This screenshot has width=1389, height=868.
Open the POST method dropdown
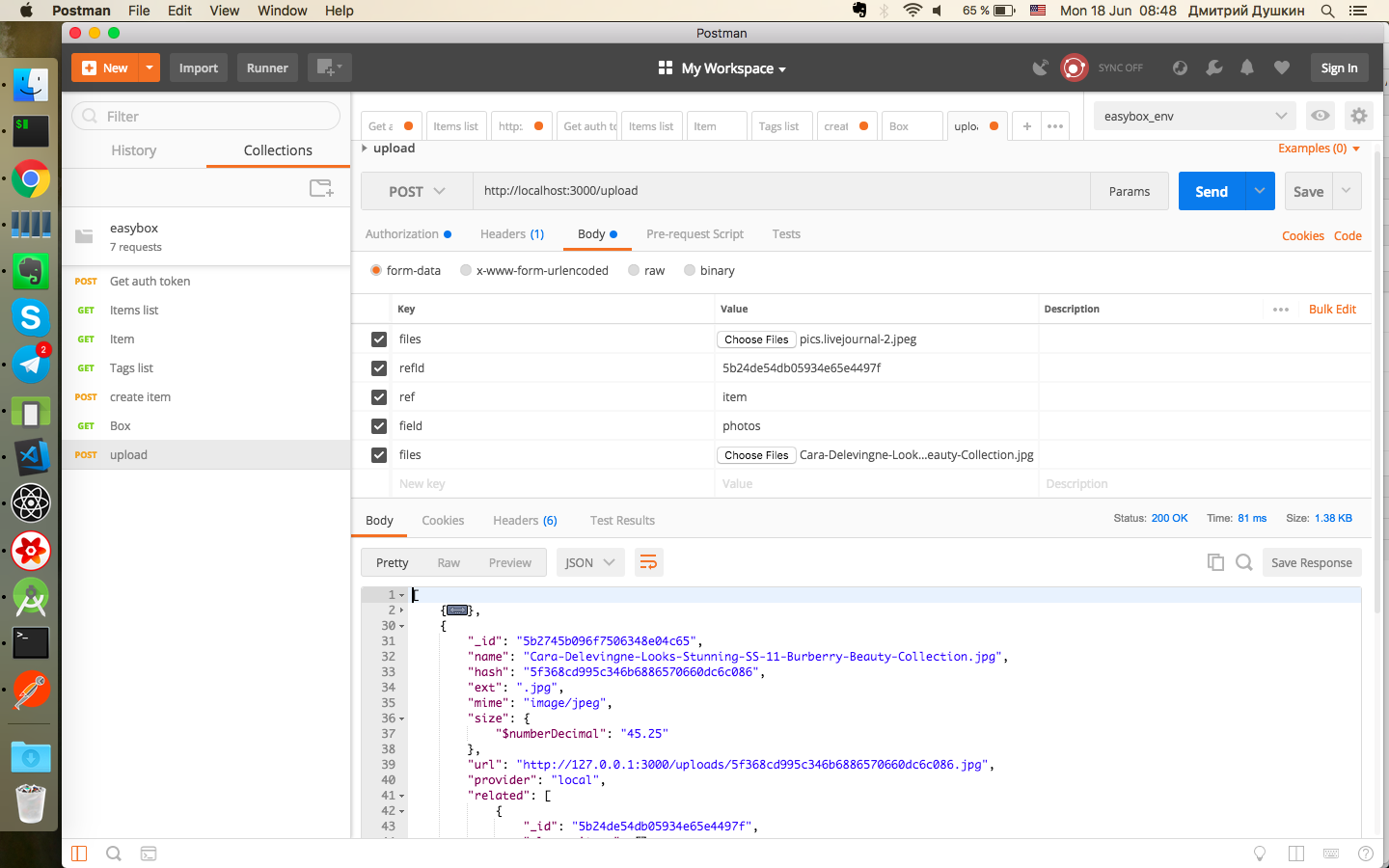[x=416, y=190]
